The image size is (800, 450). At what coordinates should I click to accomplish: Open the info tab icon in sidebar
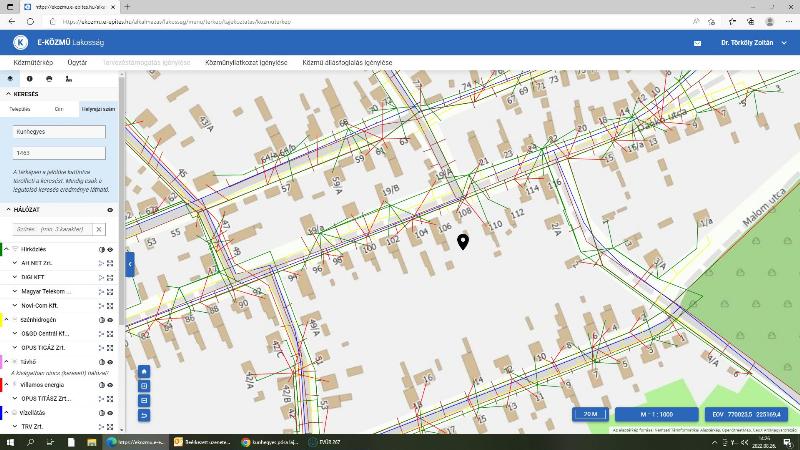click(x=30, y=79)
